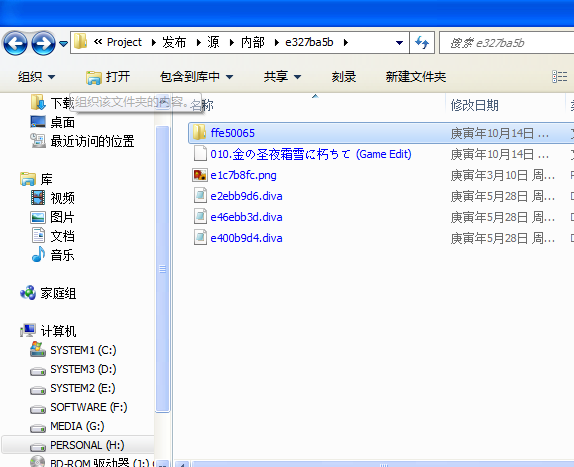The image size is (574, 467).
Task: Select 库 in the navigation pane
Action: click(x=36, y=179)
